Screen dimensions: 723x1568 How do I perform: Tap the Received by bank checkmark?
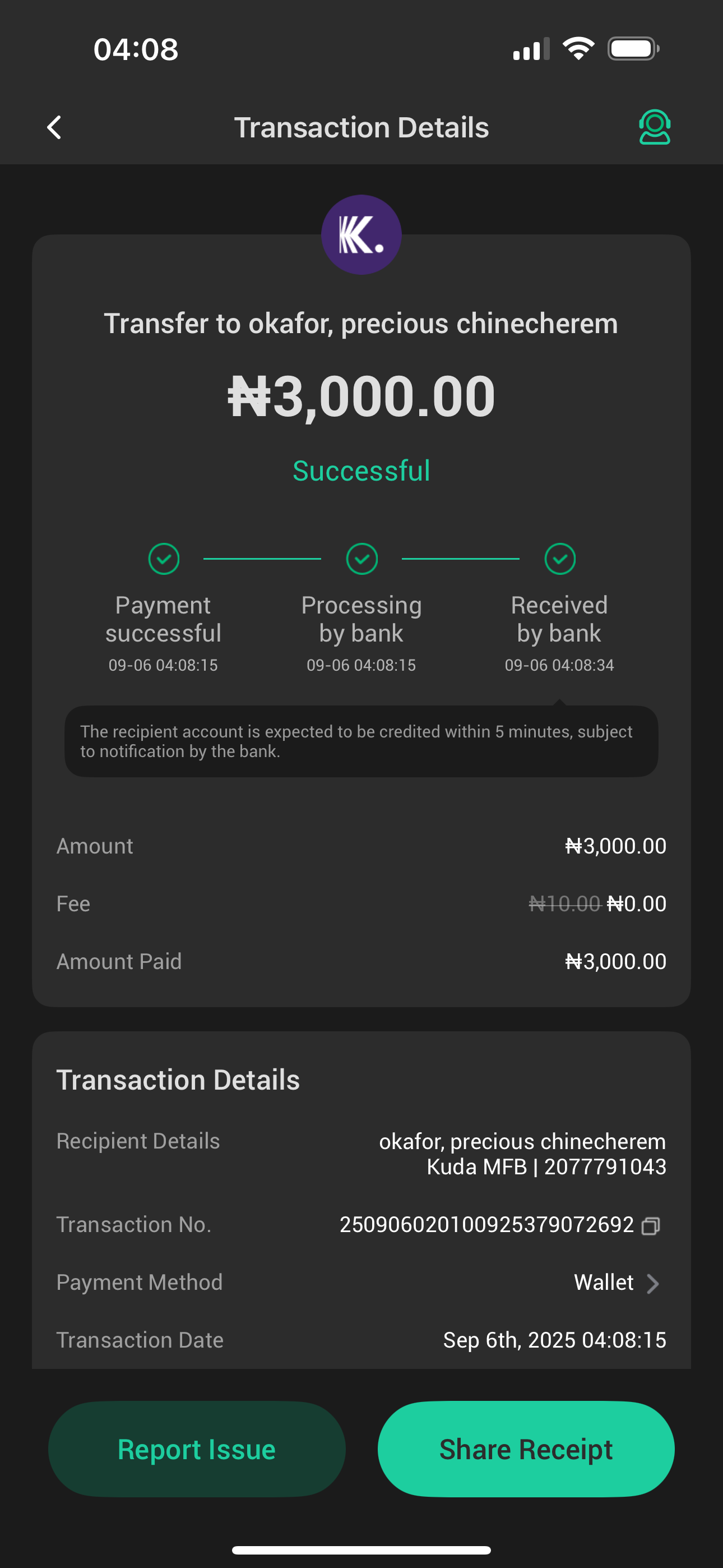(x=559, y=559)
